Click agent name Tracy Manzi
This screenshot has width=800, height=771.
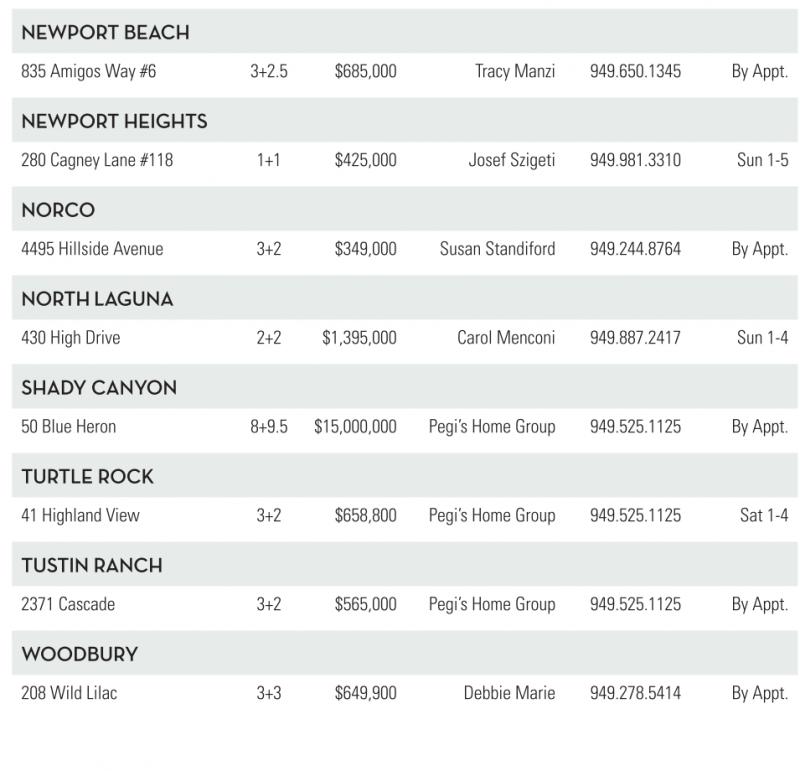point(515,72)
